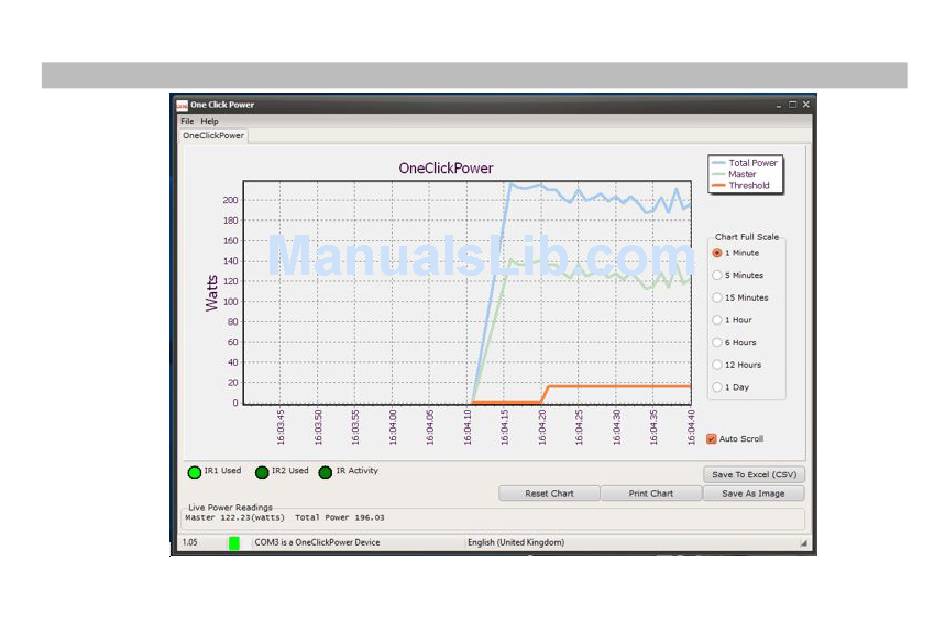Click the IR Activity indicator light
950x620 pixels.
pos(325,472)
